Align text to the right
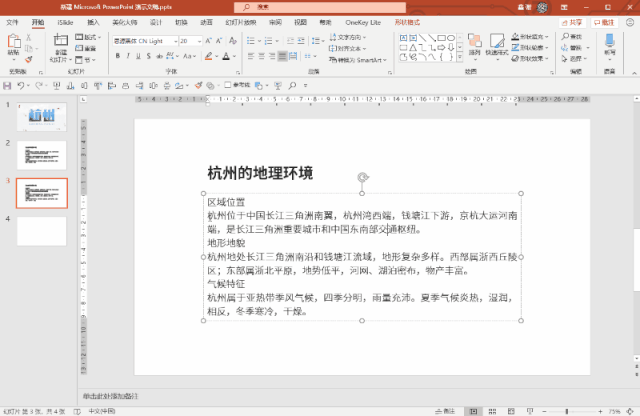640x416 pixels. tap(272, 56)
